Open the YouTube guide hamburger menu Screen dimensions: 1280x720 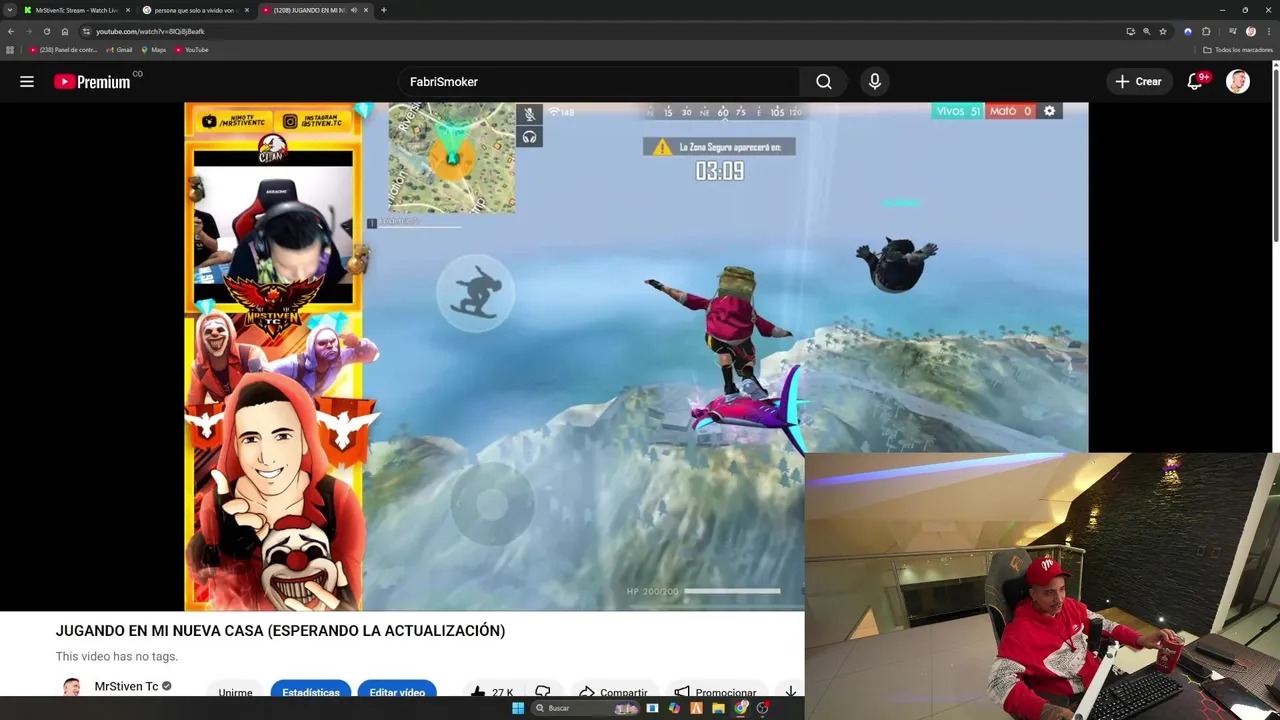[27, 82]
